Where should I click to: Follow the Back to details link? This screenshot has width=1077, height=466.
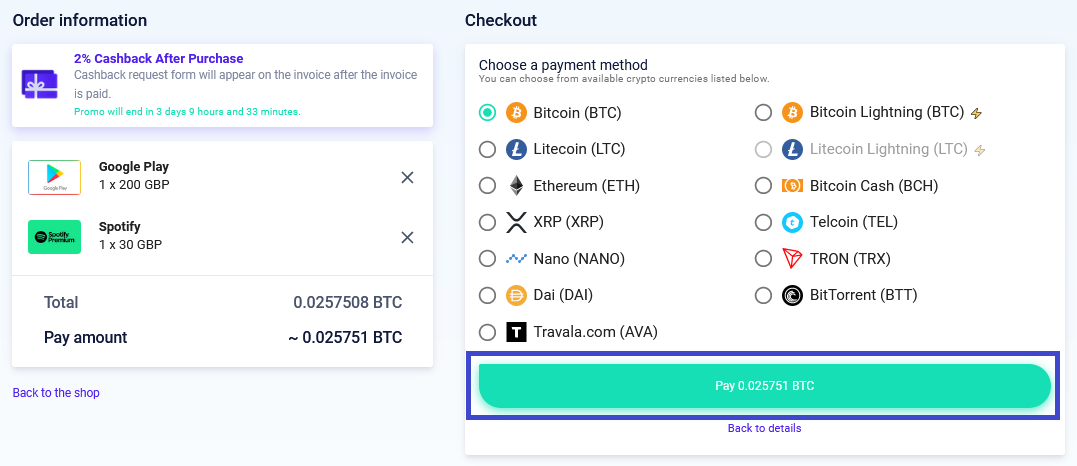764,428
